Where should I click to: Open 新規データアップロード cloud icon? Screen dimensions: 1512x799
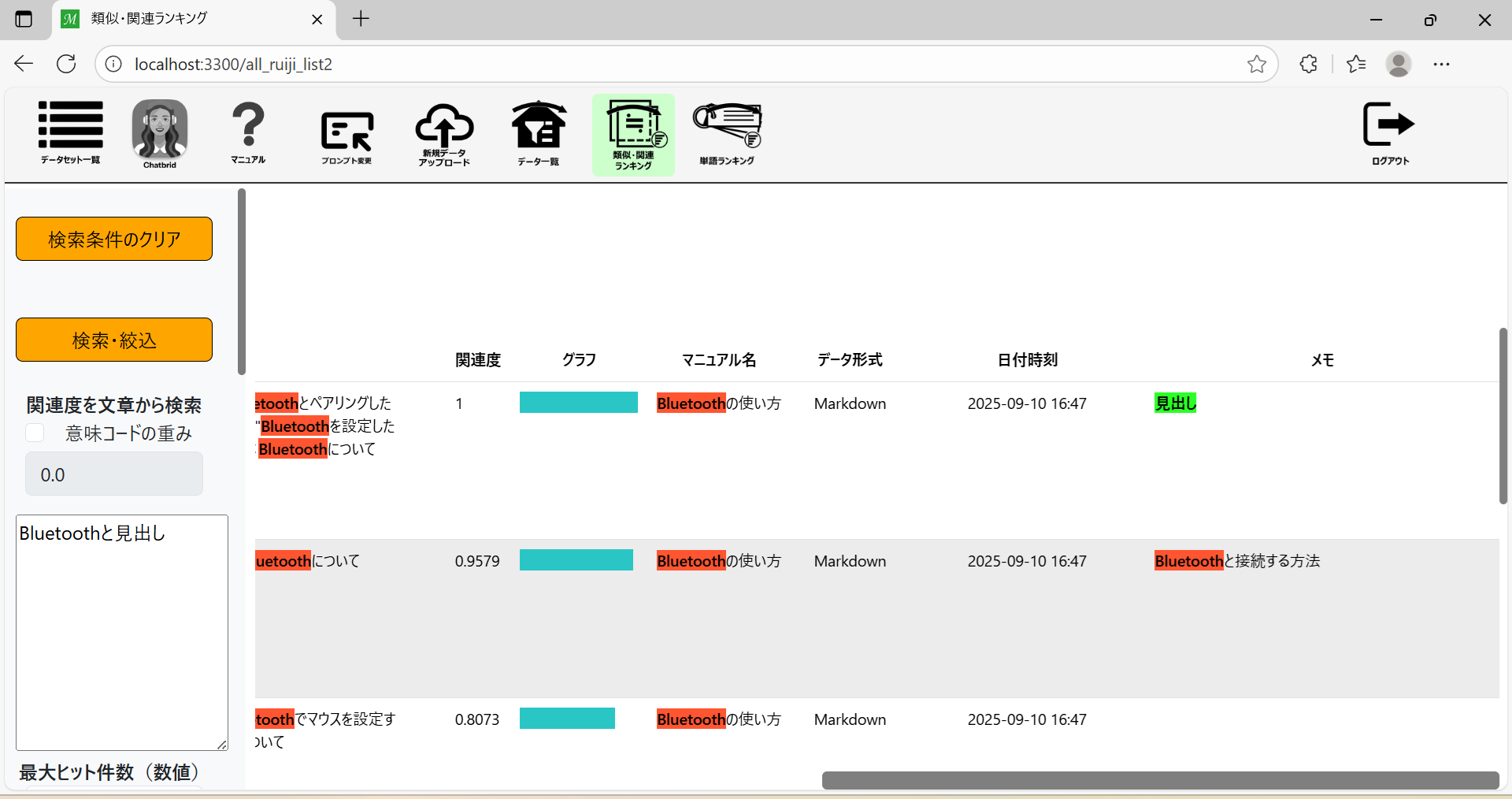click(444, 134)
